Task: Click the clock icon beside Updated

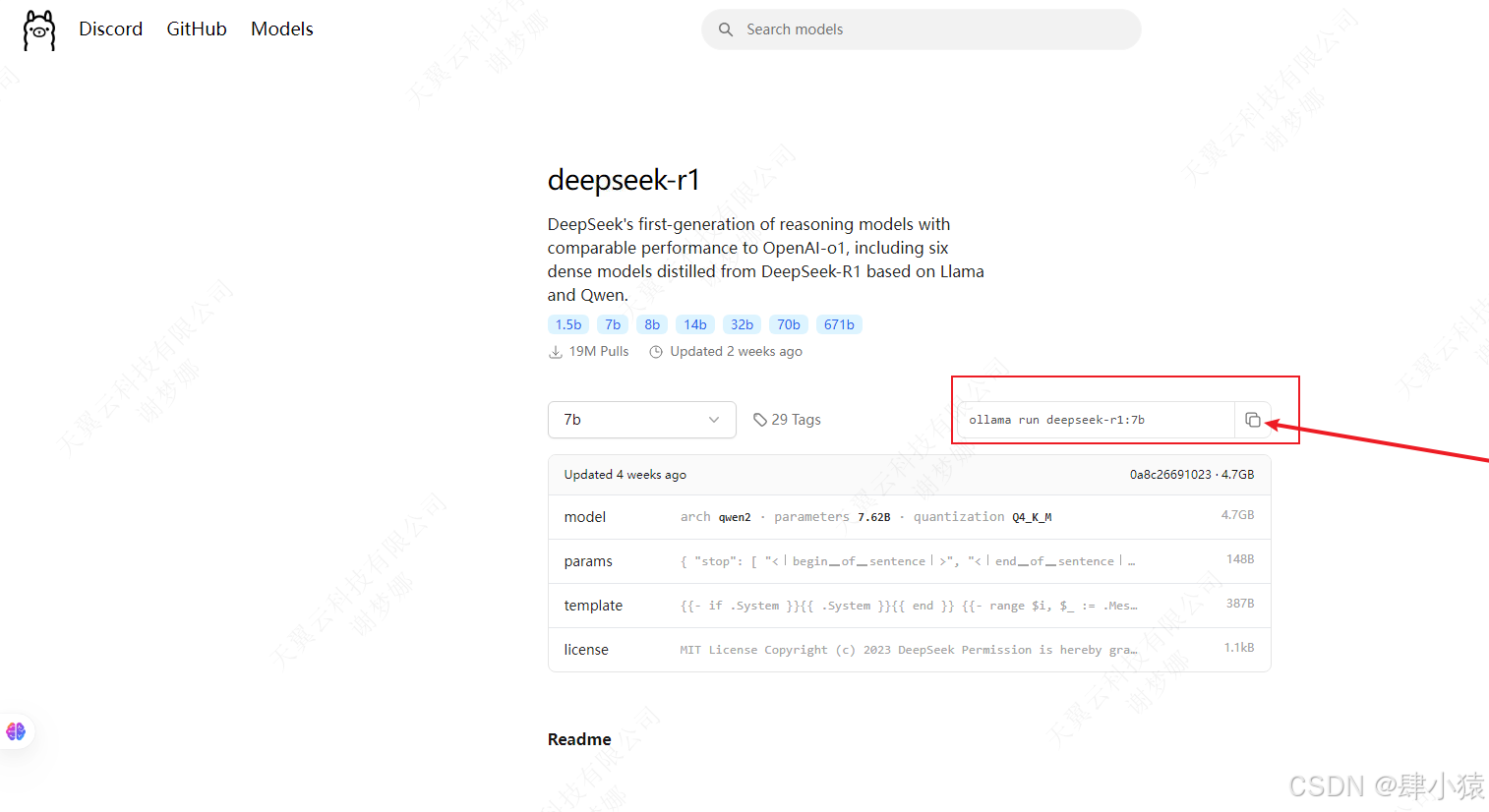Action: point(656,352)
